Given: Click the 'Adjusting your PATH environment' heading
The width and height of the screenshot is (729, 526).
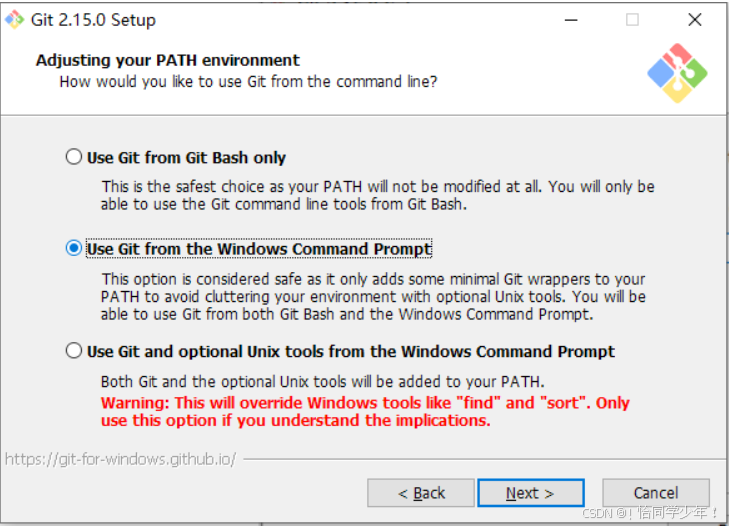Looking at the screenshot, I should pyautogui.click(x=168, y=60).
